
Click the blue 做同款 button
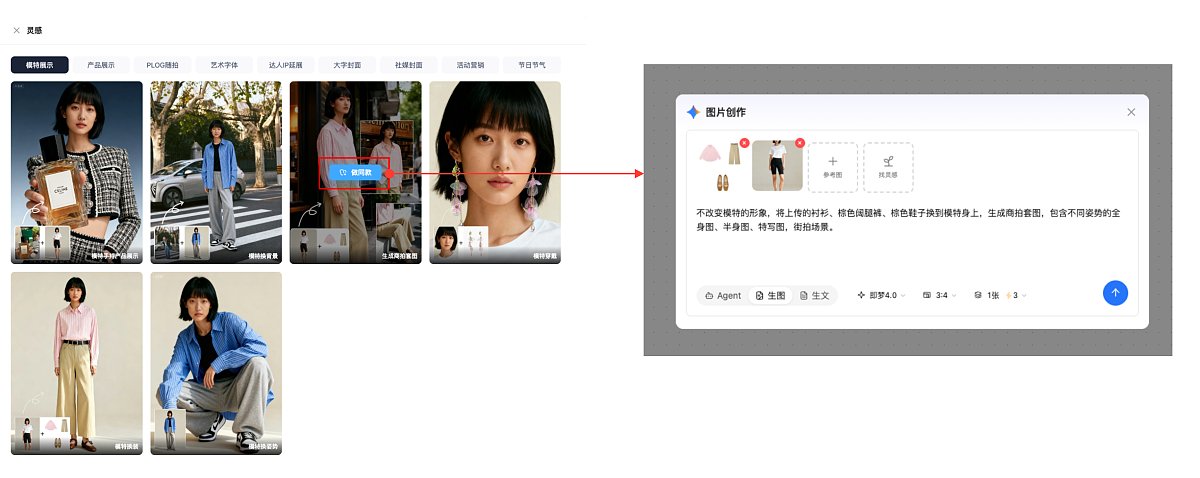[355, 172]
